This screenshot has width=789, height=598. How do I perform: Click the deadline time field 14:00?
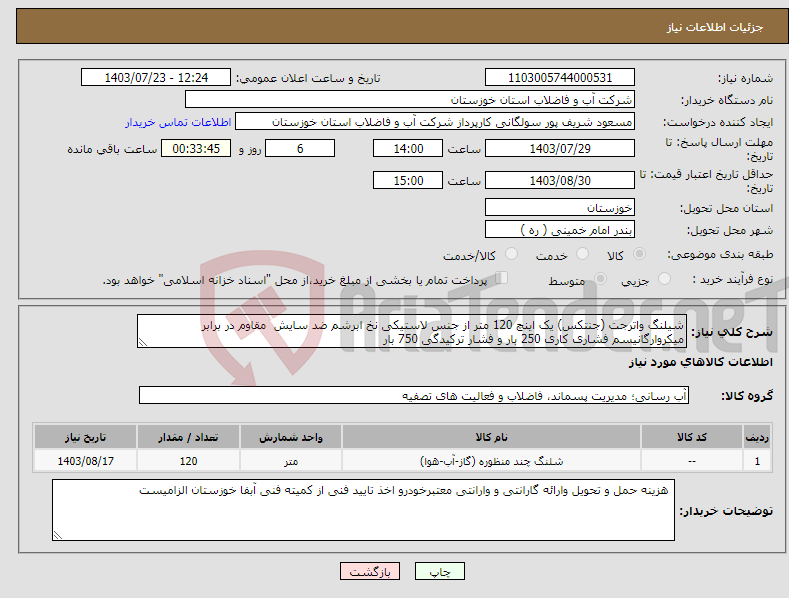click(x=408, y=148)
